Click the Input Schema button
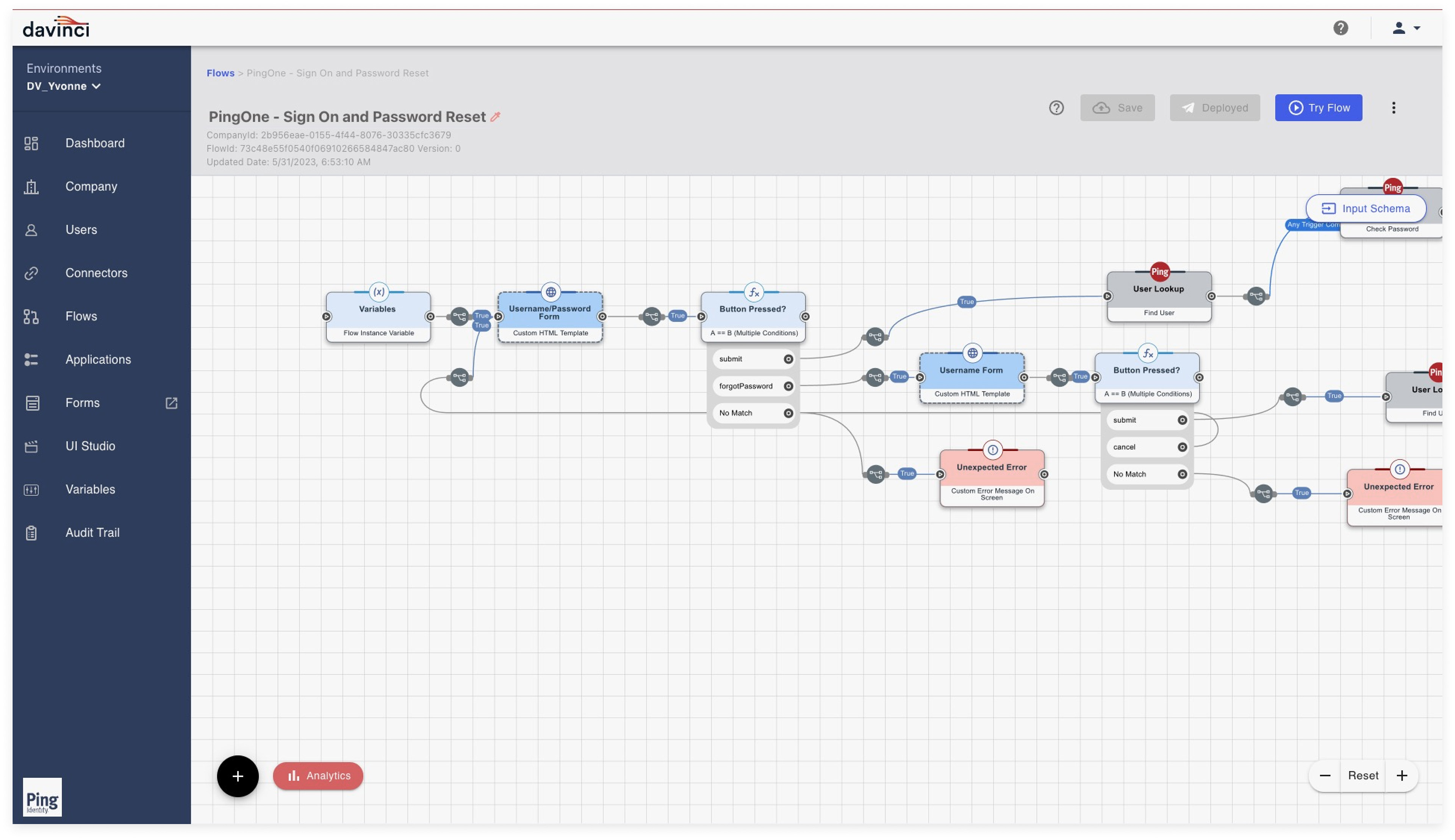 pyautogui.click(x=1366, y=208)
